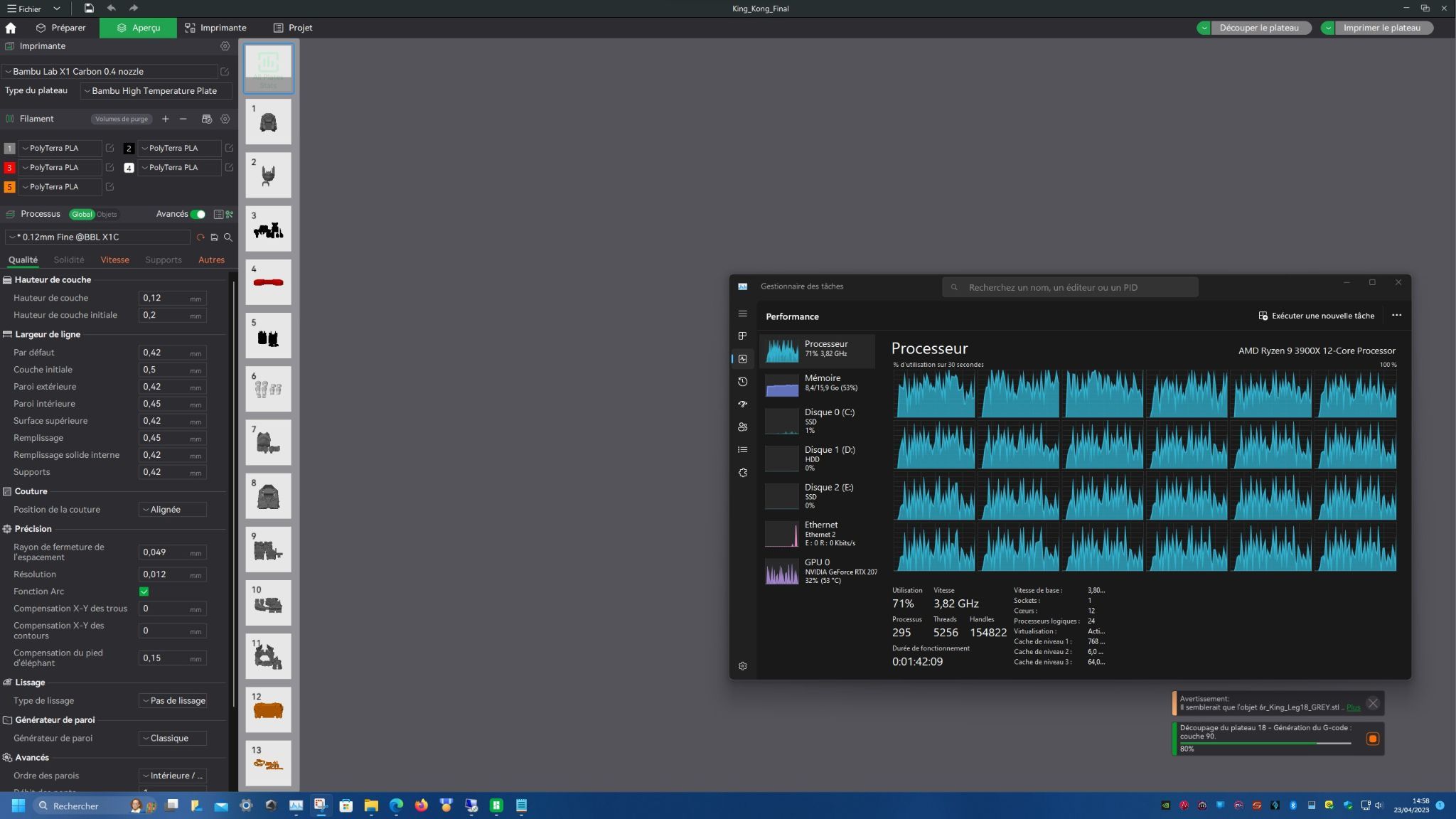Open the 0.12mm Fine process preset dropdown
This screenshot has height=819, width=1456.
(98, 237)
